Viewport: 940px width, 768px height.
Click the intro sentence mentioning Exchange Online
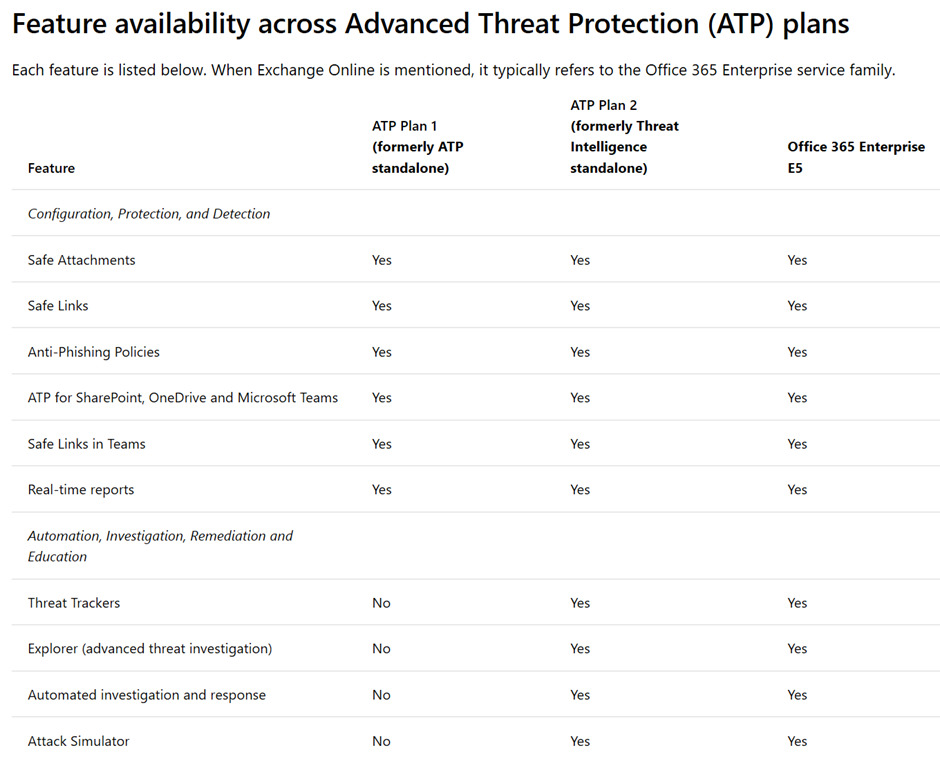pyautogui.click(x=453, y=70)
